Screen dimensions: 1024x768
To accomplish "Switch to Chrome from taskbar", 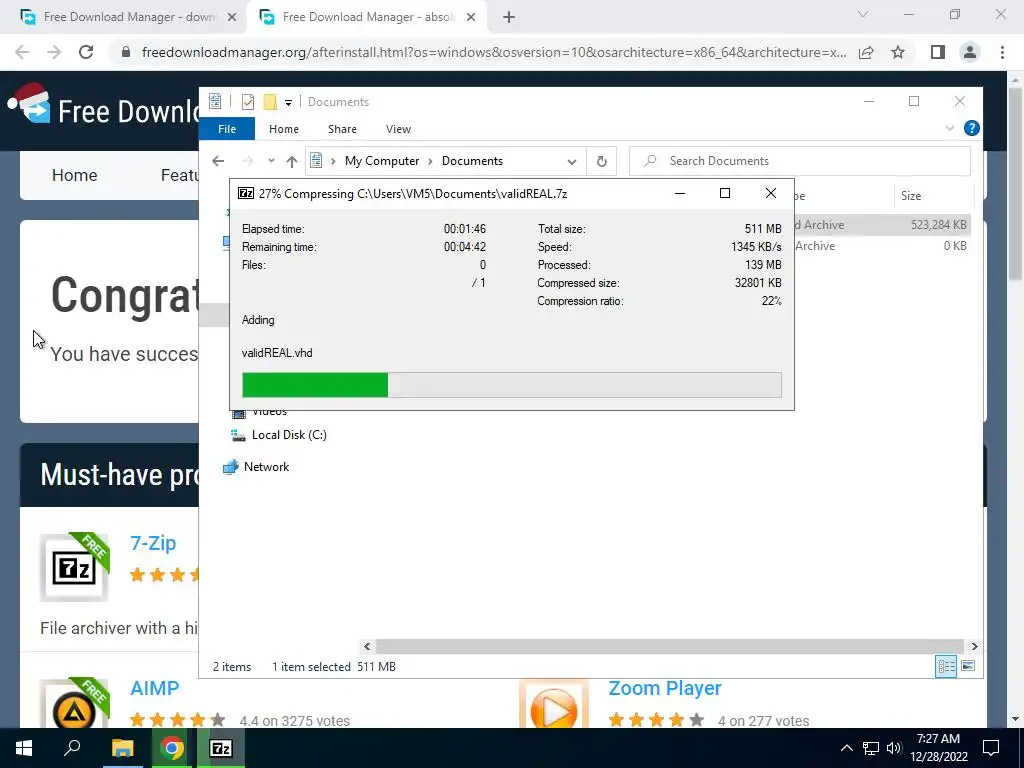I will tap(172, 748).
